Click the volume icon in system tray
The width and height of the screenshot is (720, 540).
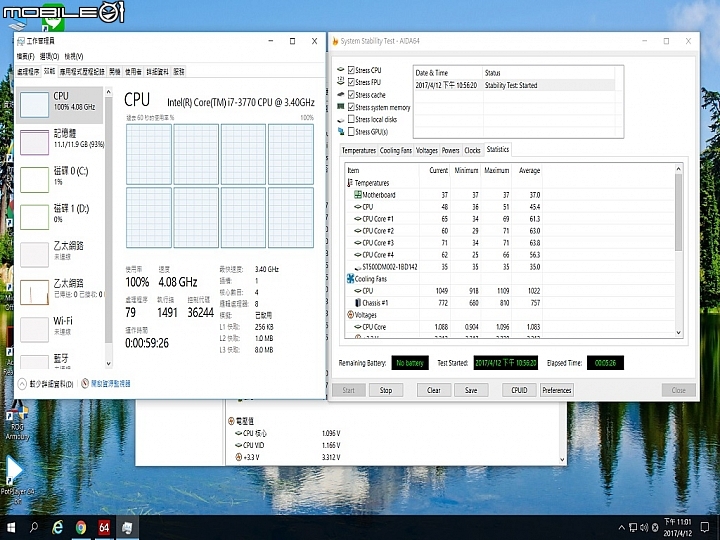(644, 528)
